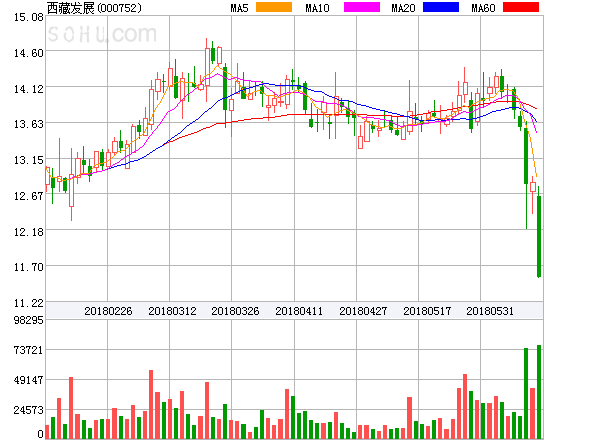The height and width of the screenshot is (440, 600).
Task: Click the MA60 legend label
Action: click(483, 8)
